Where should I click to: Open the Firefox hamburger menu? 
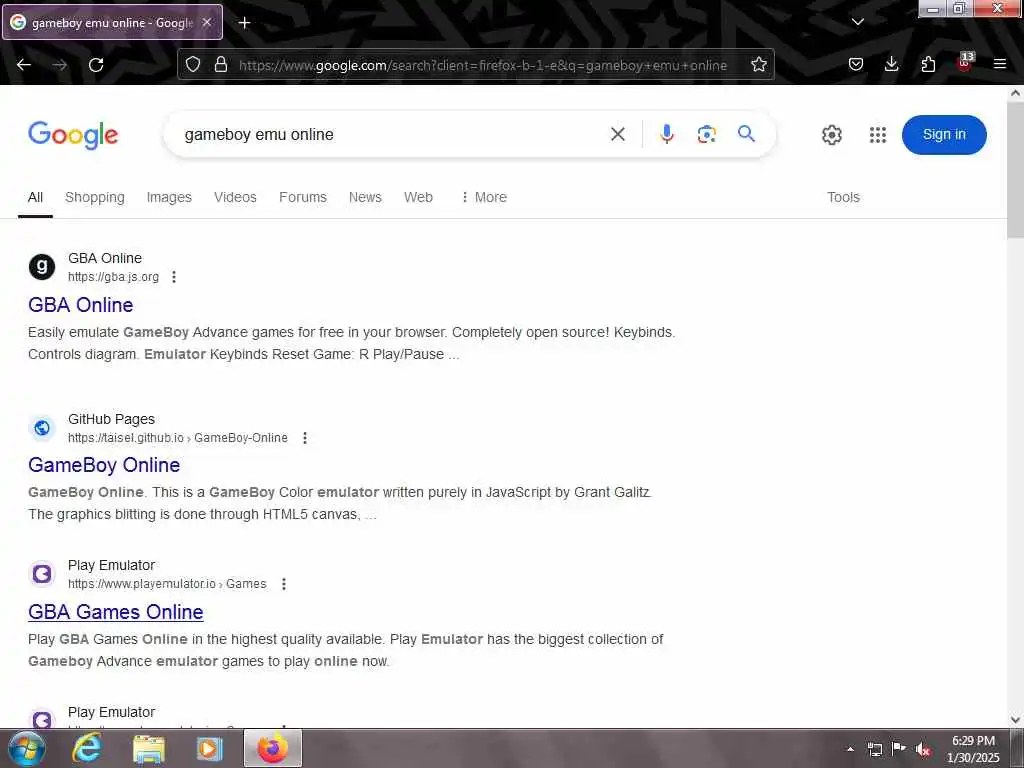tap(1000, 64)
